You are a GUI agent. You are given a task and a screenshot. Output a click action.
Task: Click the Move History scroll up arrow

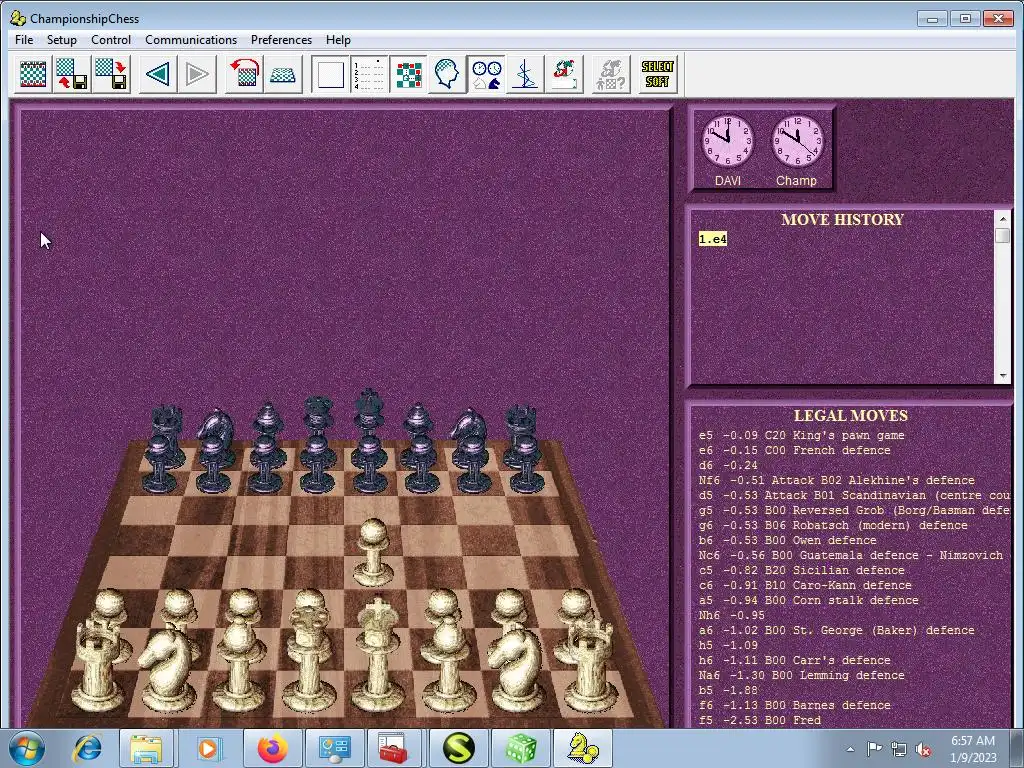tap(1002, 219)
